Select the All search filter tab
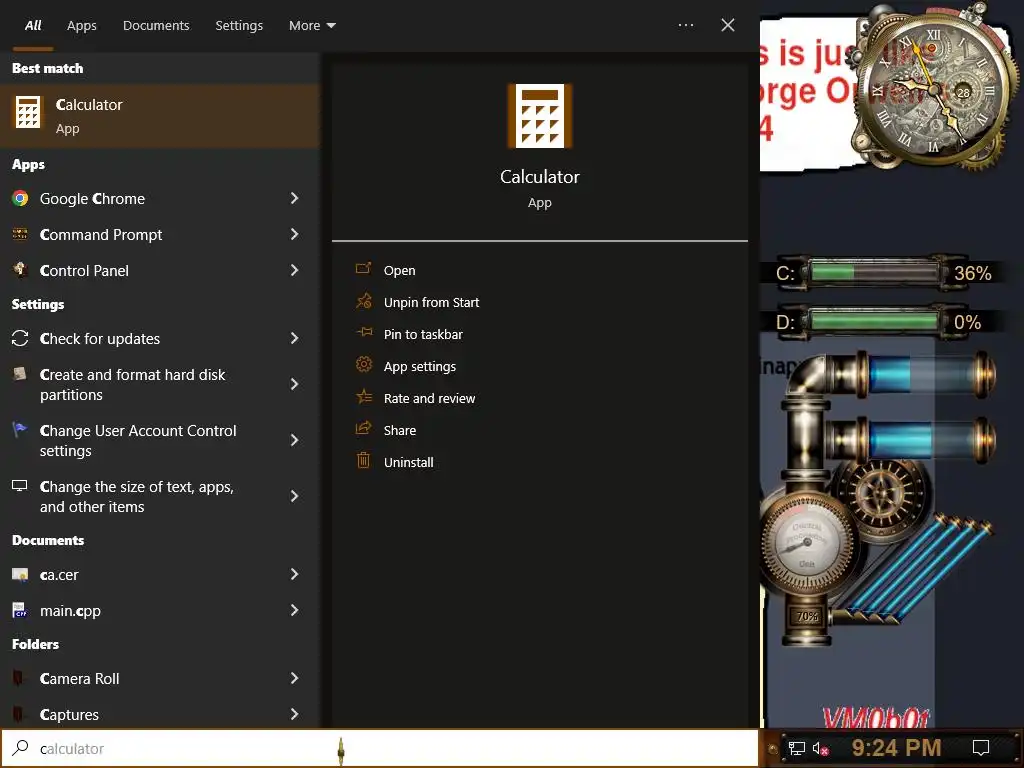This screenshot has width=1024, height=768. tap(33, 25)
